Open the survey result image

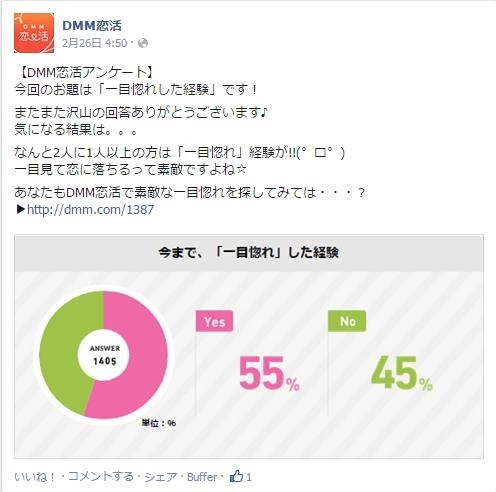249,346
